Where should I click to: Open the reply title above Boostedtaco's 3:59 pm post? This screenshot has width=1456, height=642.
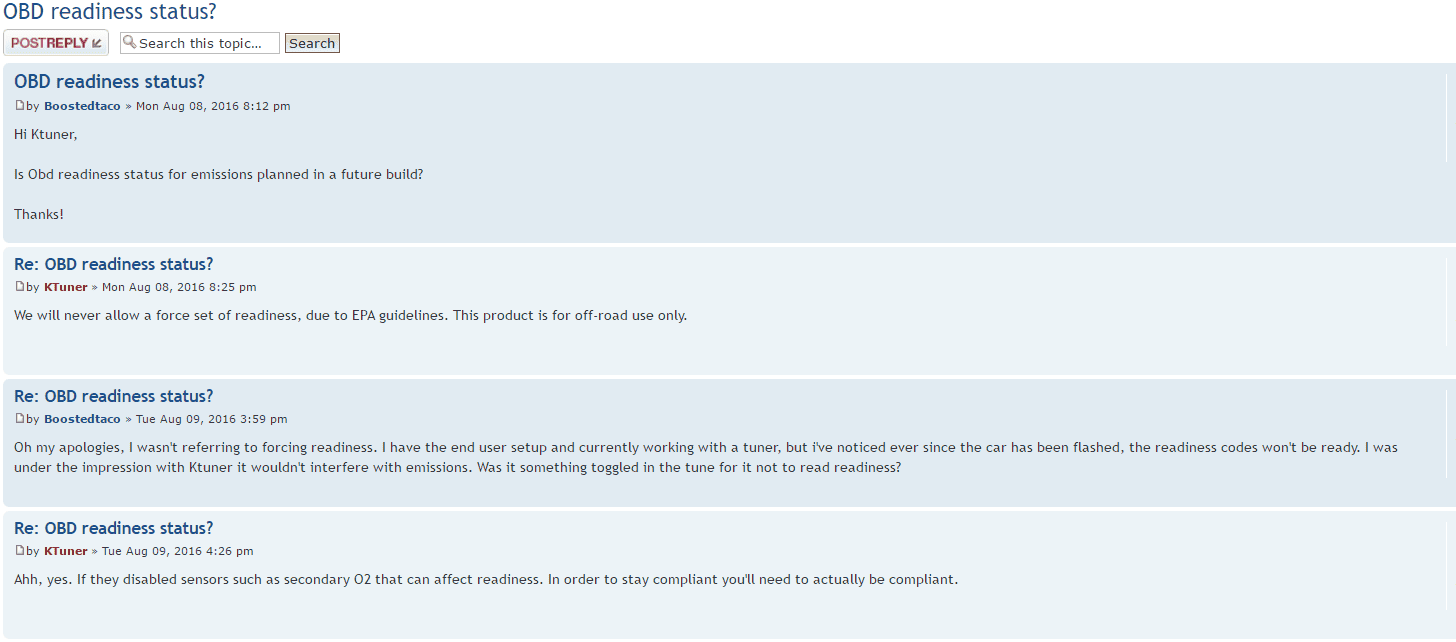coord(113,396)
